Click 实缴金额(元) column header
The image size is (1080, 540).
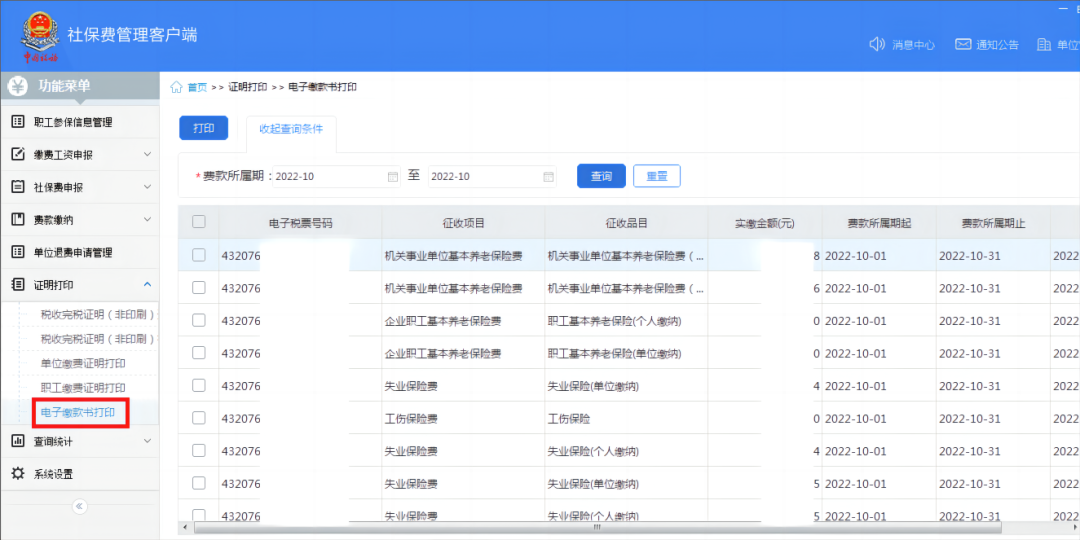coord(765,222)
